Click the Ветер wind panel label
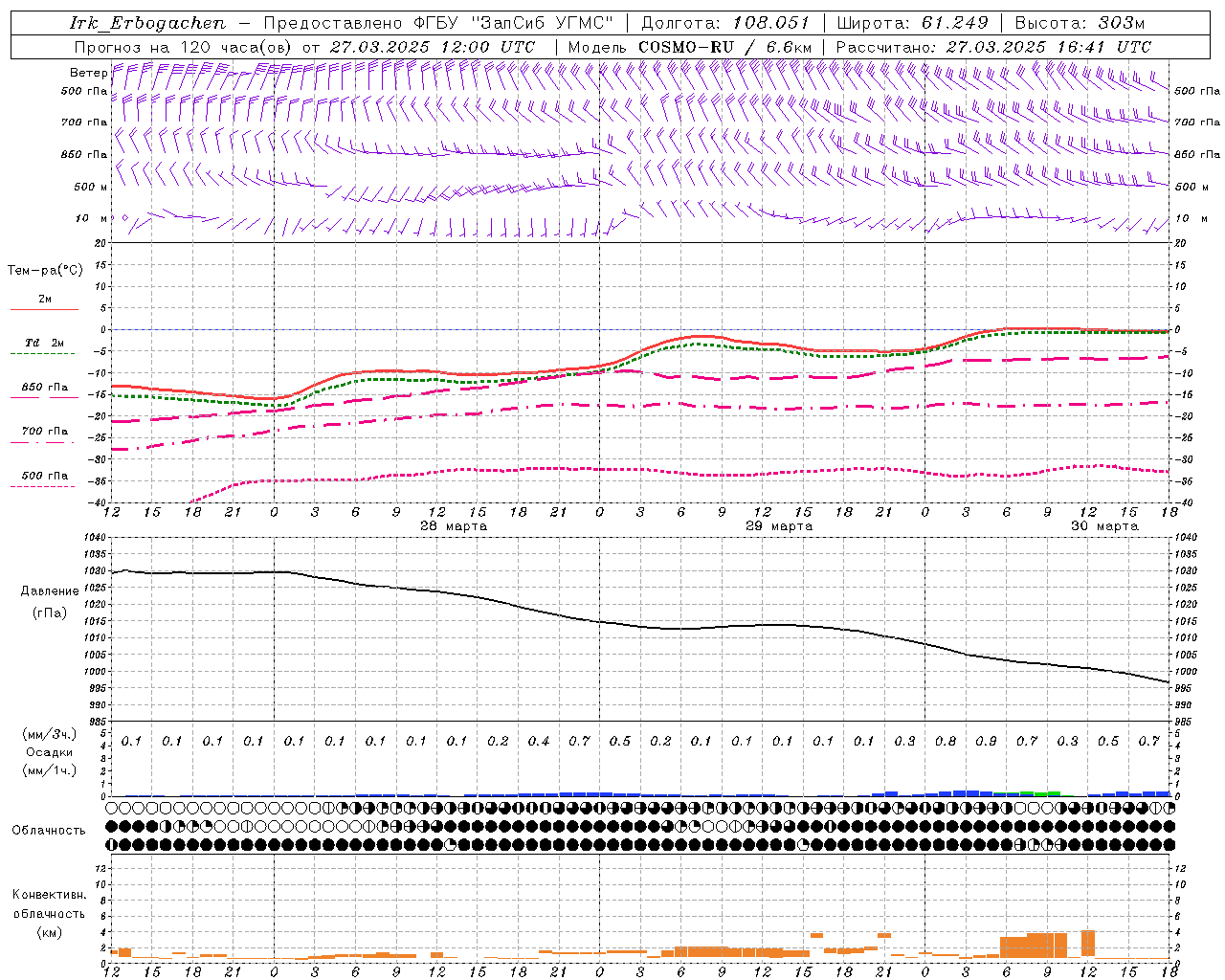 tap(88, 73)
